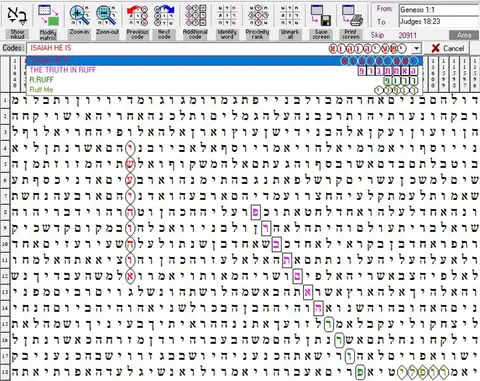Go to the Next code

coord(164,21)
